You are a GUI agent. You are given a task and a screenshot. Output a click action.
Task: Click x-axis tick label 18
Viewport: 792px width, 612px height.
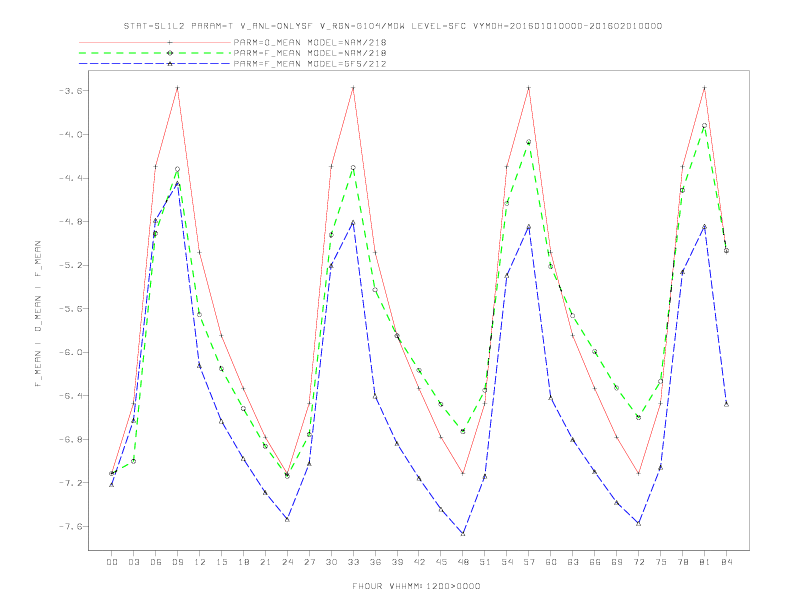tap(243, 562)
